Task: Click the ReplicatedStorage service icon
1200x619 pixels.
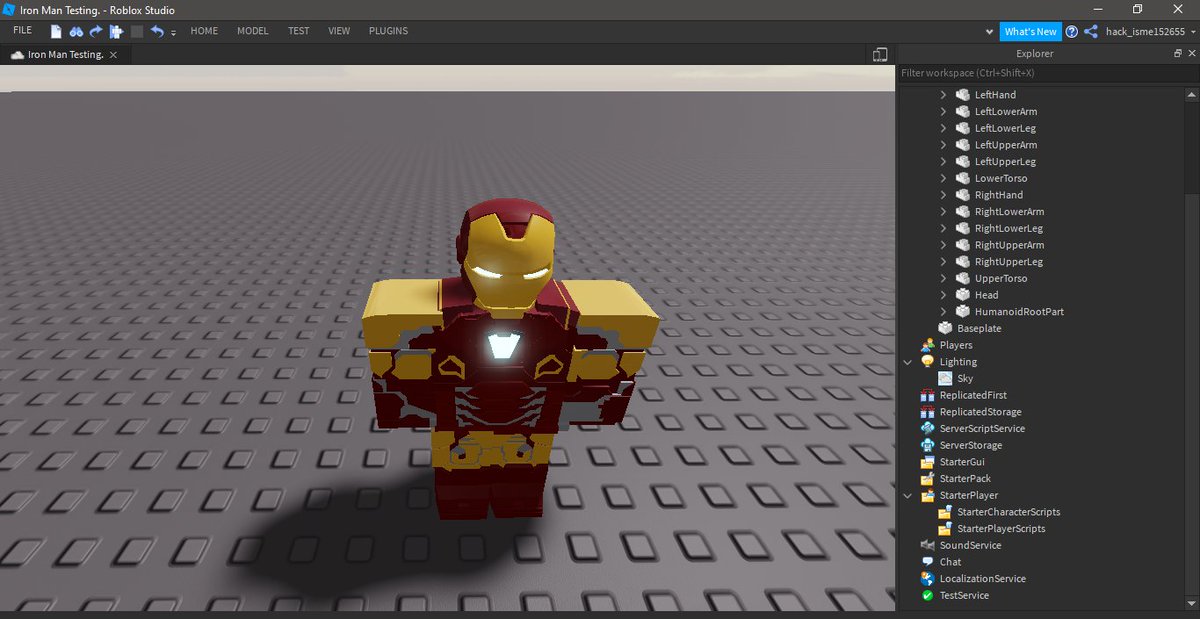Action: click(x=927, y=412)
